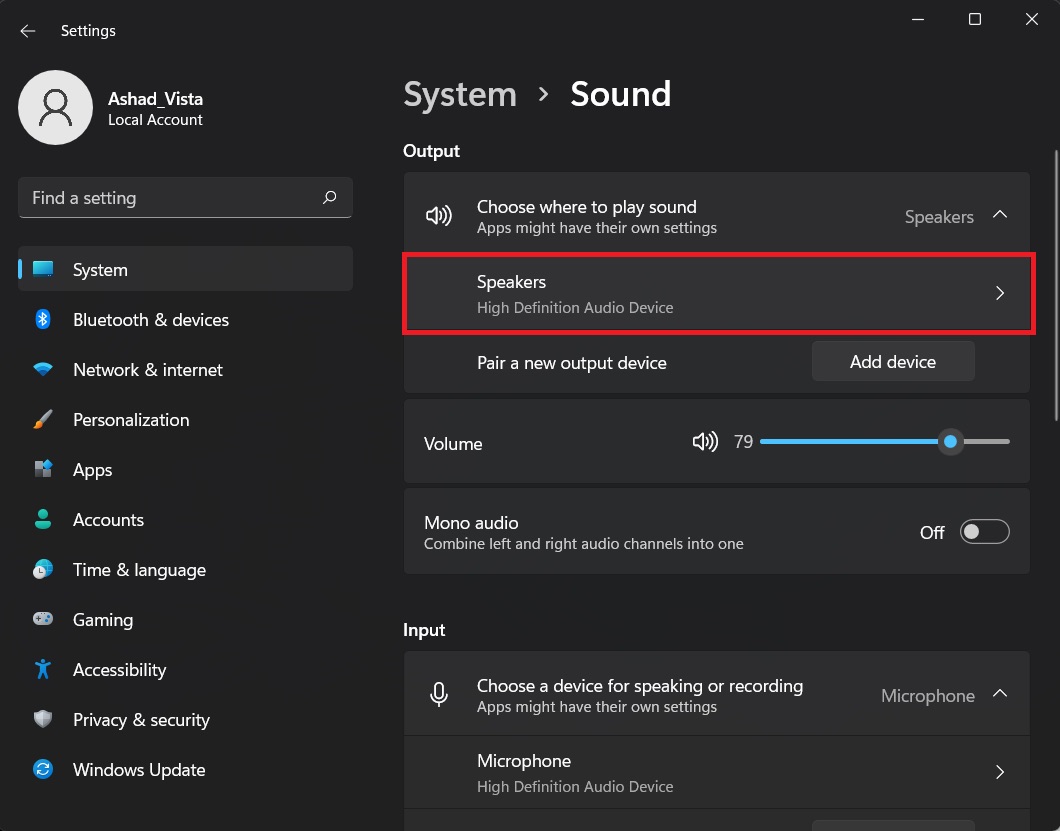
Task: Click the volume speaker icon
Action: (705, 441)
